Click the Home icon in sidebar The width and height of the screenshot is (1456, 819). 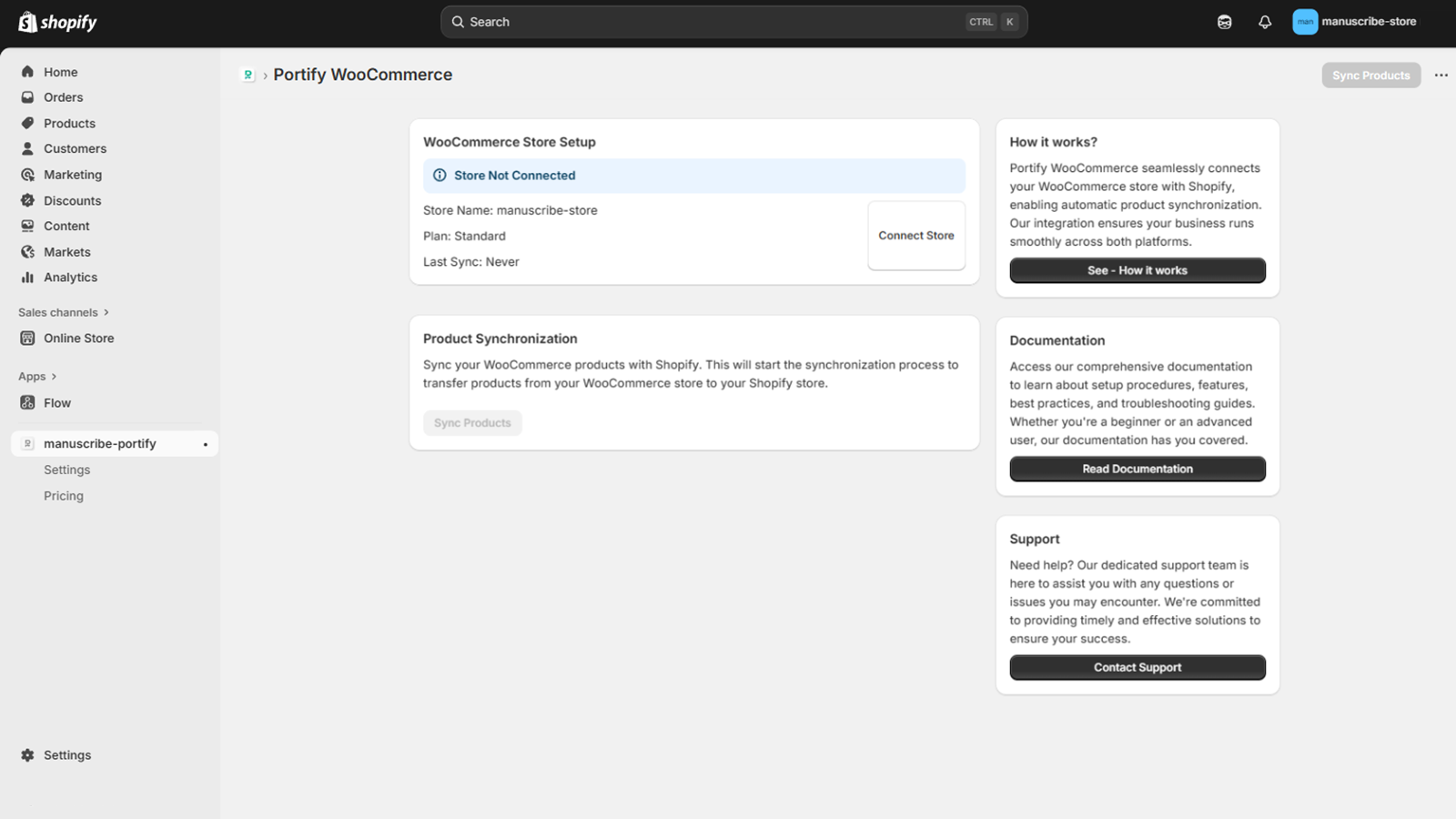(27, 72)
